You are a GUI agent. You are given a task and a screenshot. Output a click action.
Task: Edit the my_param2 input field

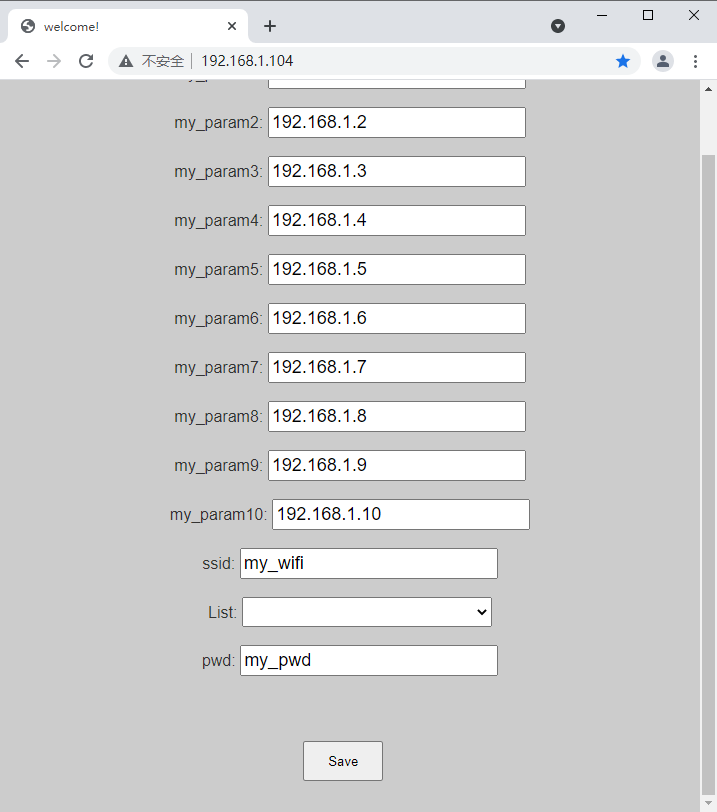click(x=397, y=122)
